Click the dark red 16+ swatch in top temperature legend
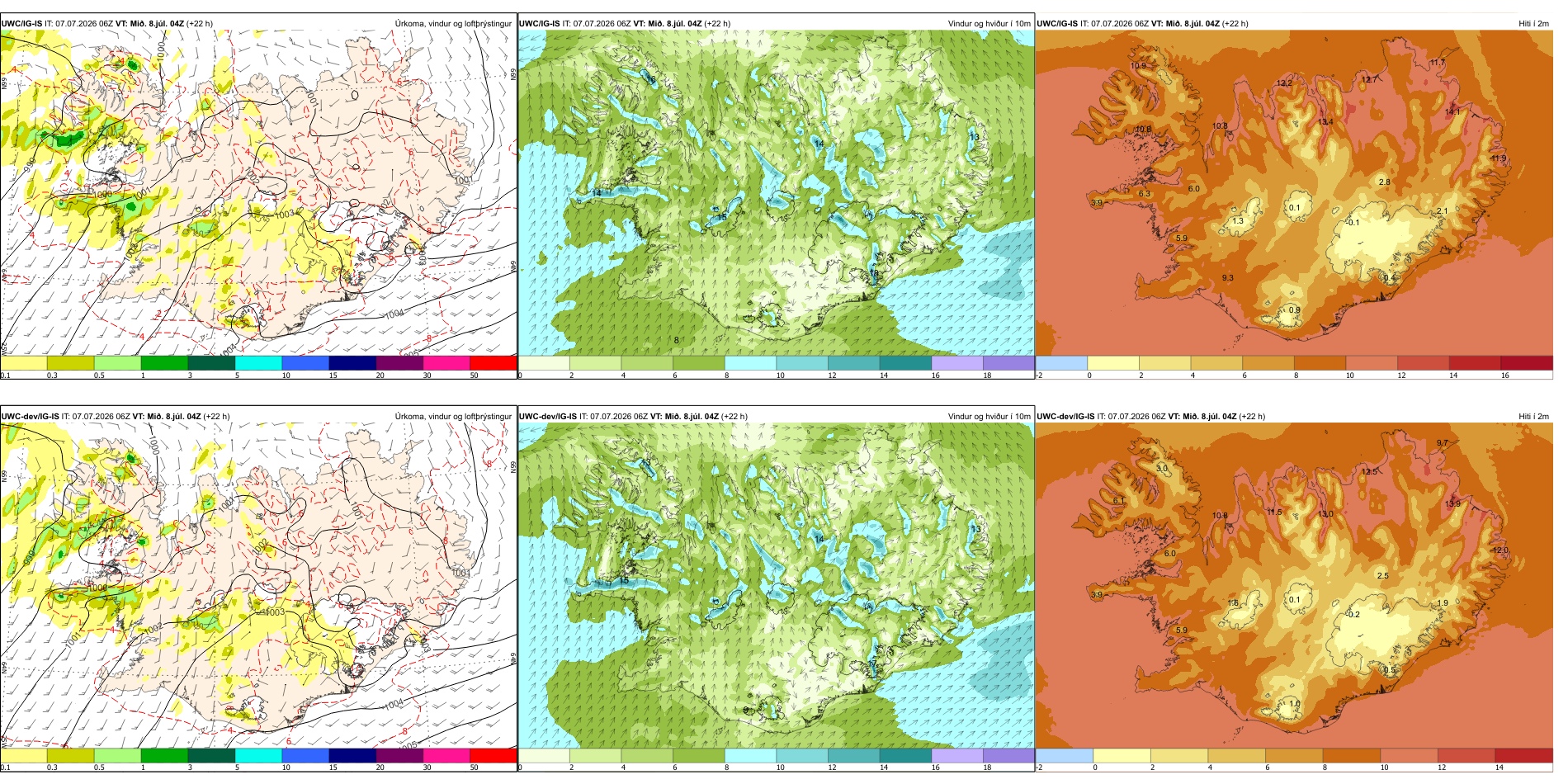This screenshot has width=1568, height=784. 1527,363
